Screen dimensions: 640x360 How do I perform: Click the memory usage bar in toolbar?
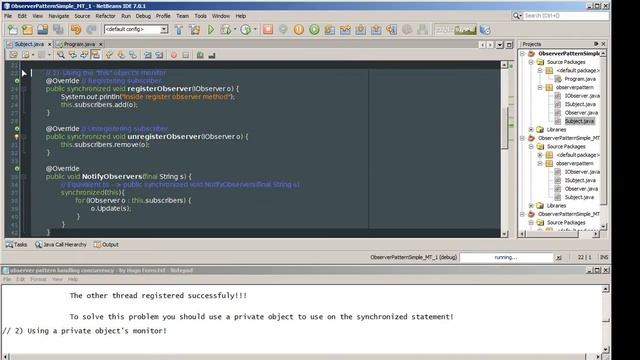click(x=455, y=29)
